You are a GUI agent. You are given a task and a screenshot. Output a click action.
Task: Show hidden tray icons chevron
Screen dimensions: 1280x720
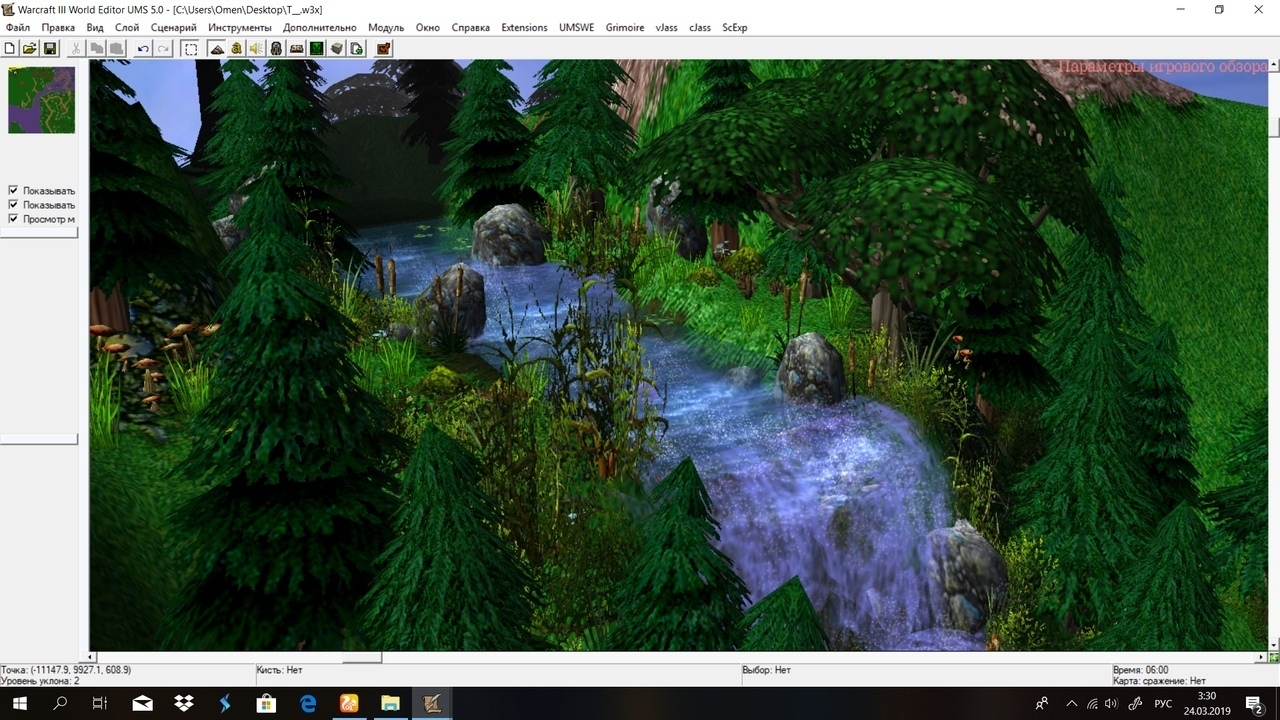tap(1072, 704)
